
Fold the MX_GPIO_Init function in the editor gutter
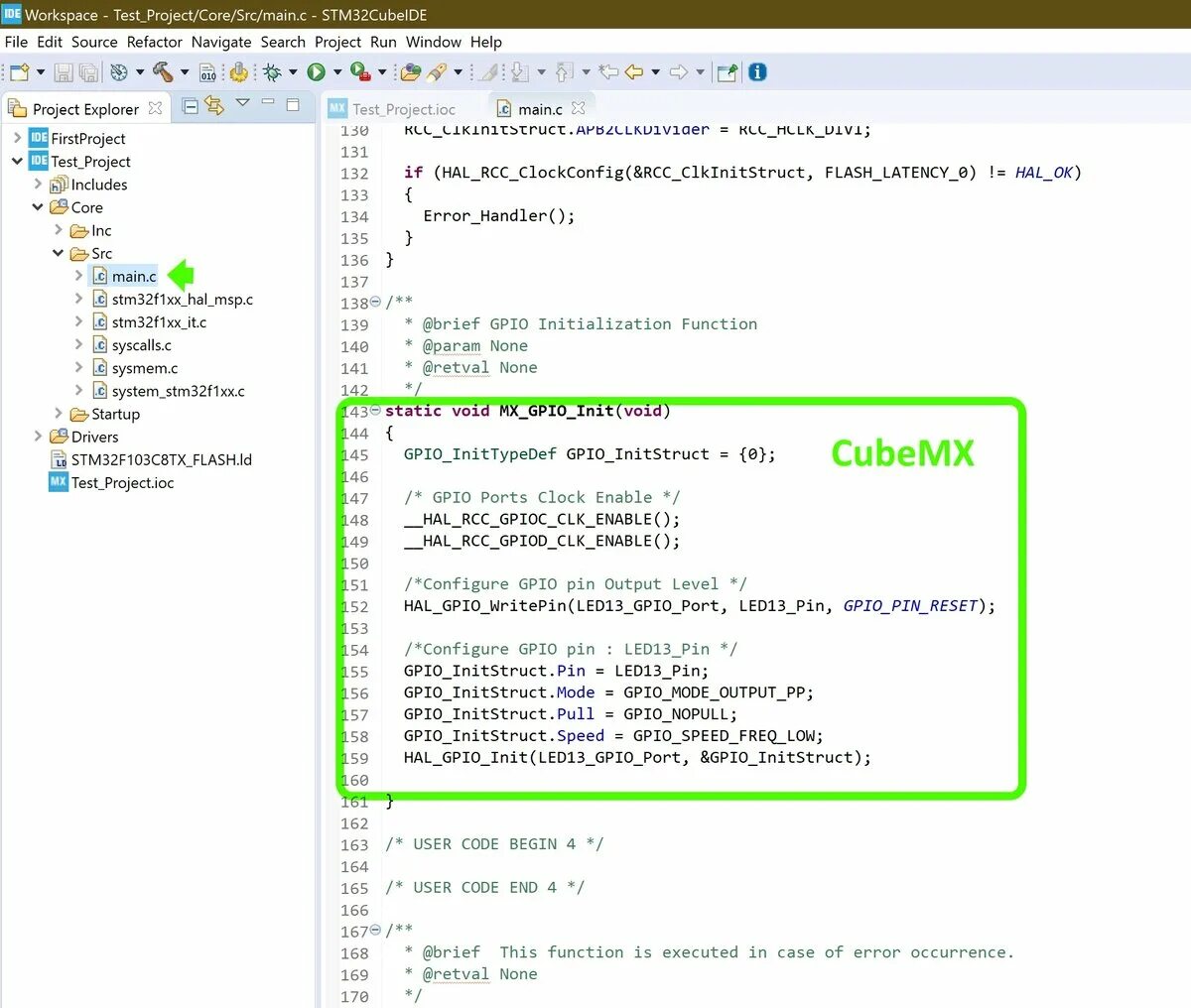coord(375,412)
